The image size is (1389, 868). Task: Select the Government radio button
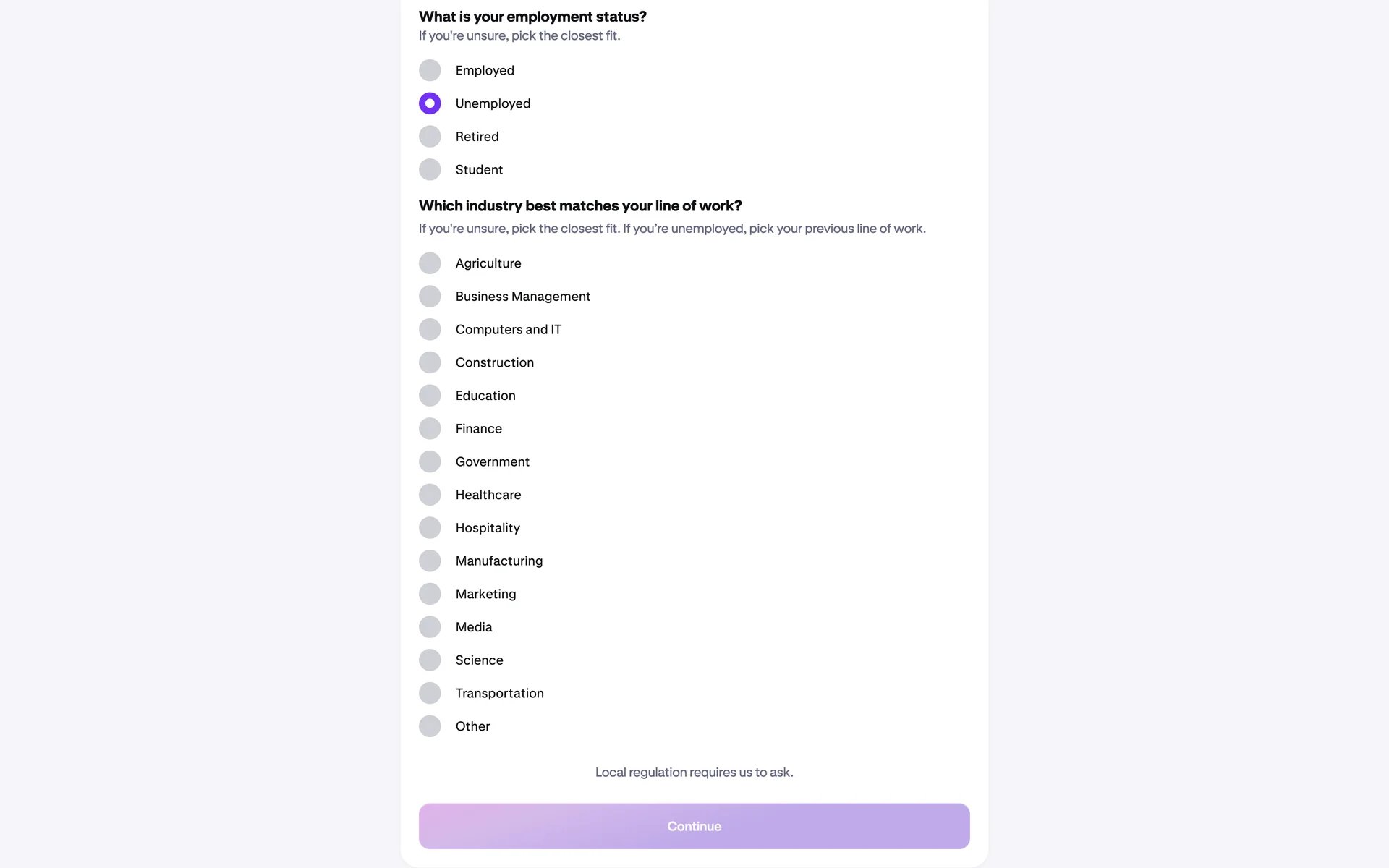pos(430,461)
